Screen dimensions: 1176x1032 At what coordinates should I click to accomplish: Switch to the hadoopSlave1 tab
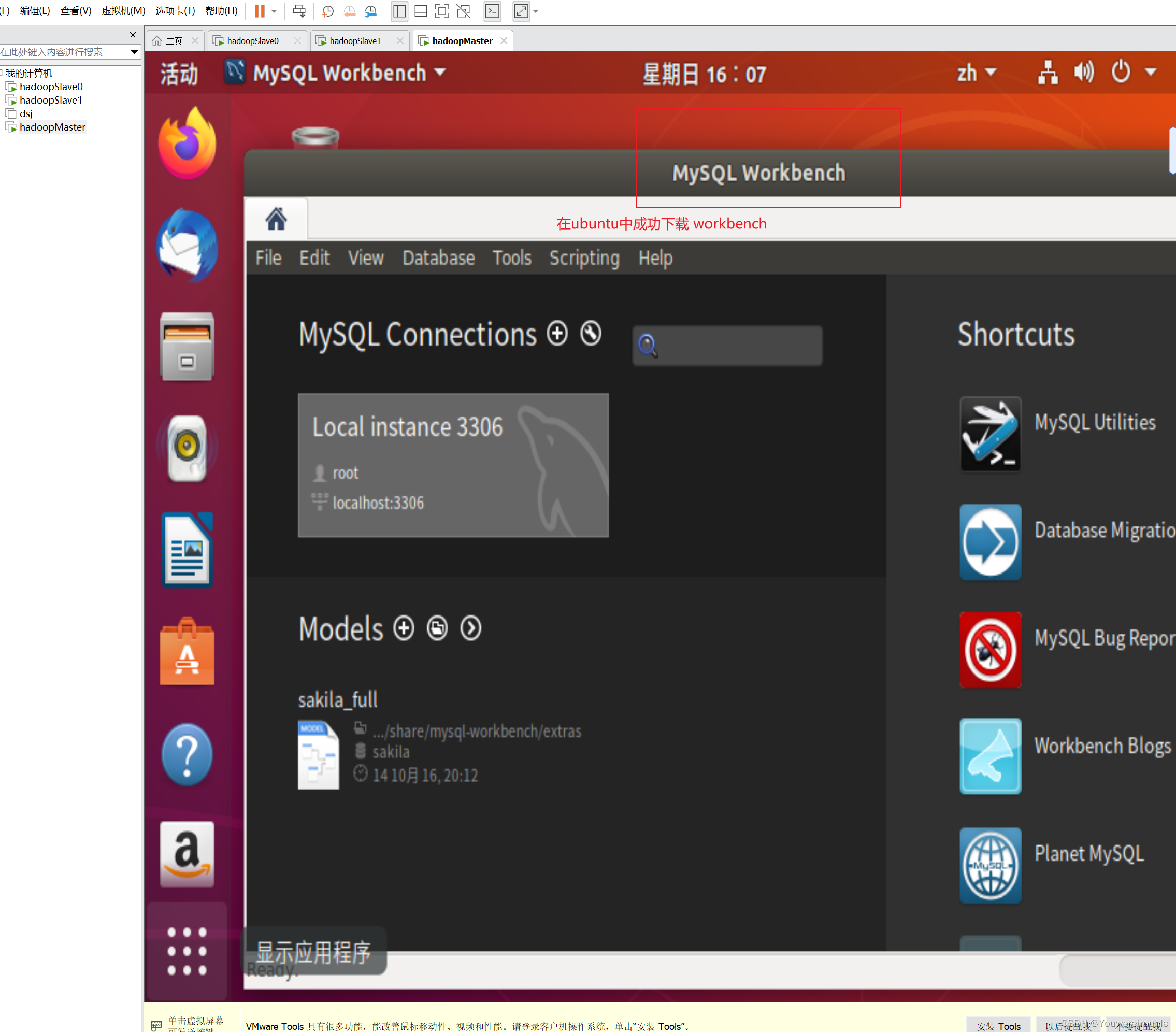pos(354,40)
